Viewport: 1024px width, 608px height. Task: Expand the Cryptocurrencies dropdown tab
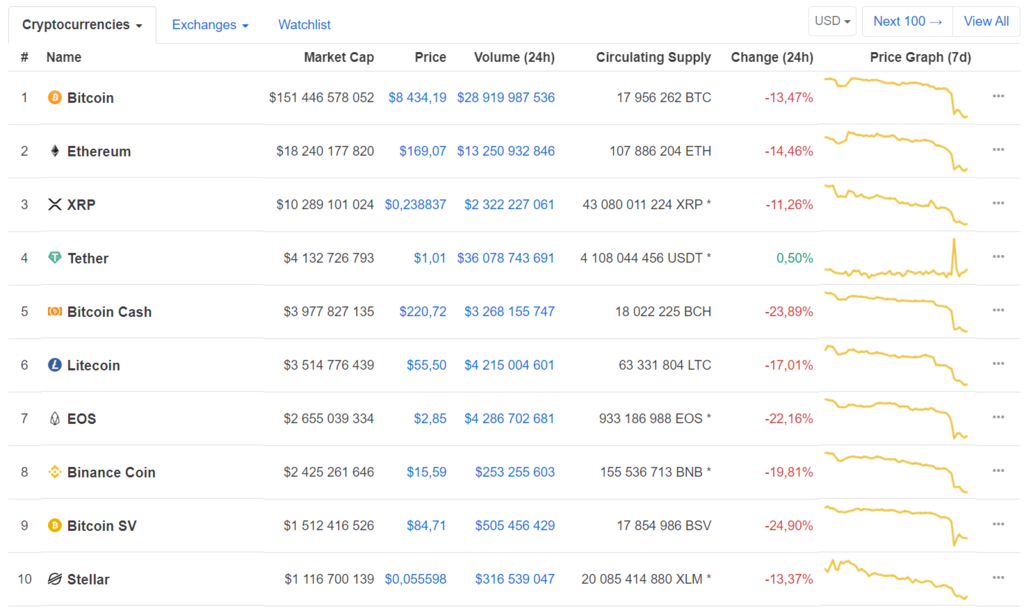(82, 24)
